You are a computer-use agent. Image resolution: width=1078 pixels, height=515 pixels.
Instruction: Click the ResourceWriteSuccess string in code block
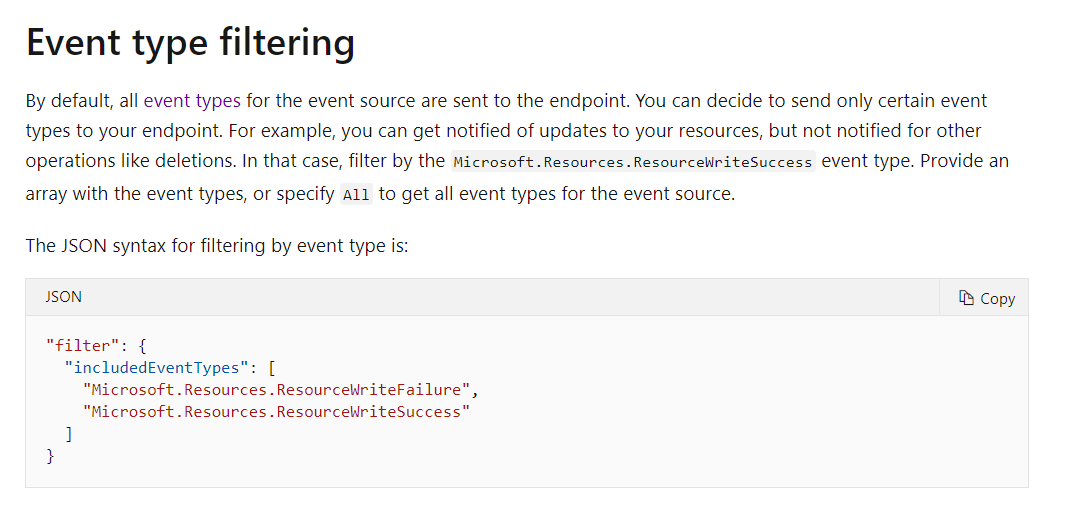tap(276, 412)
